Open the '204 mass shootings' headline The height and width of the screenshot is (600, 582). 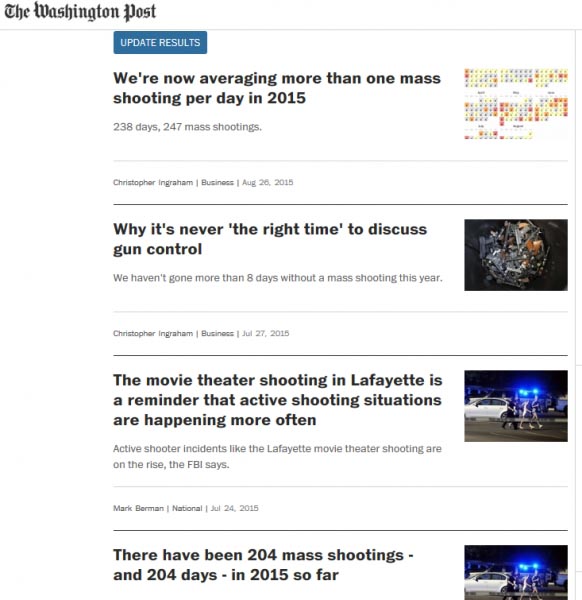point(263,565)
